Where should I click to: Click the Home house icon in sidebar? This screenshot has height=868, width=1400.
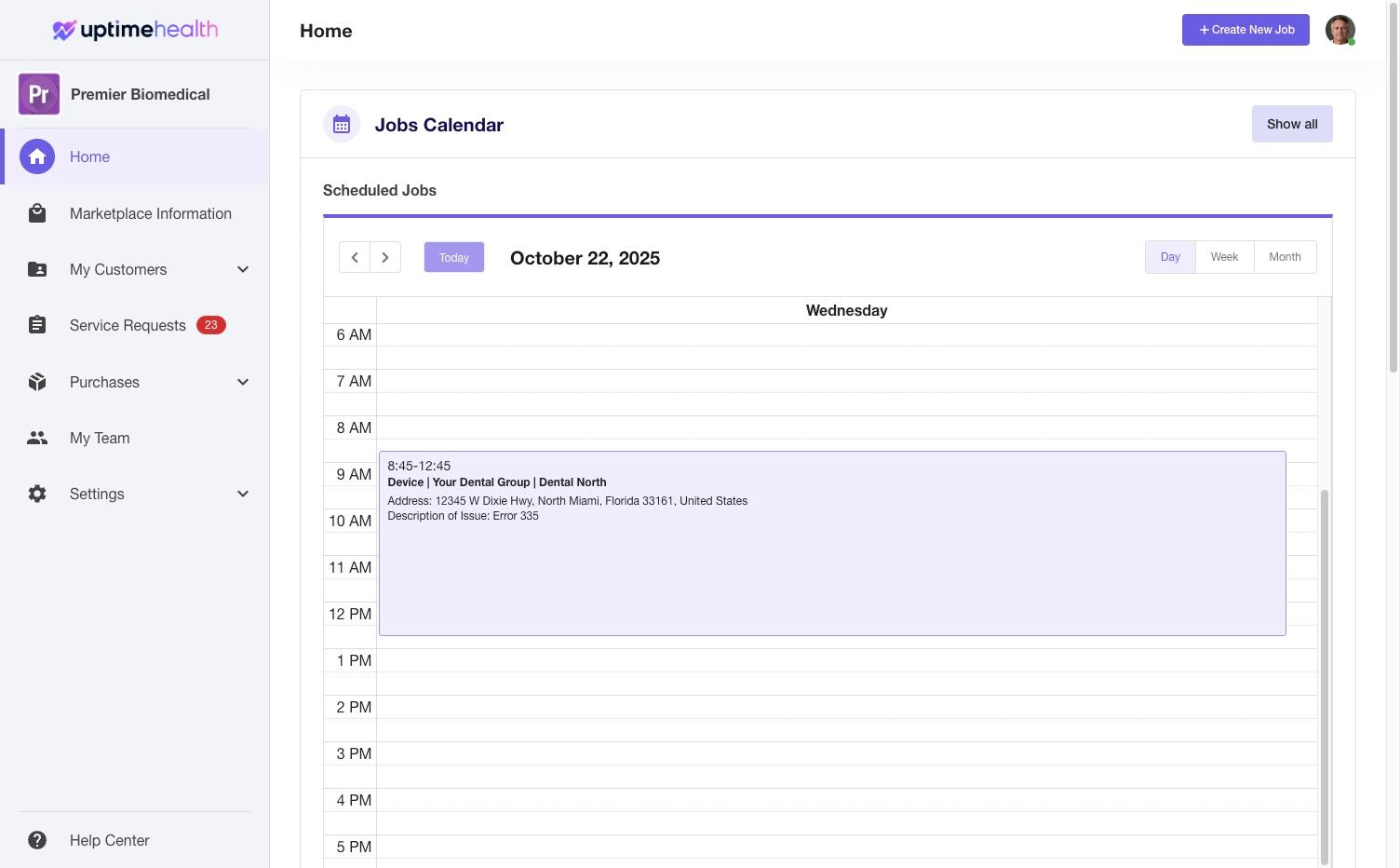click(37, 156)
